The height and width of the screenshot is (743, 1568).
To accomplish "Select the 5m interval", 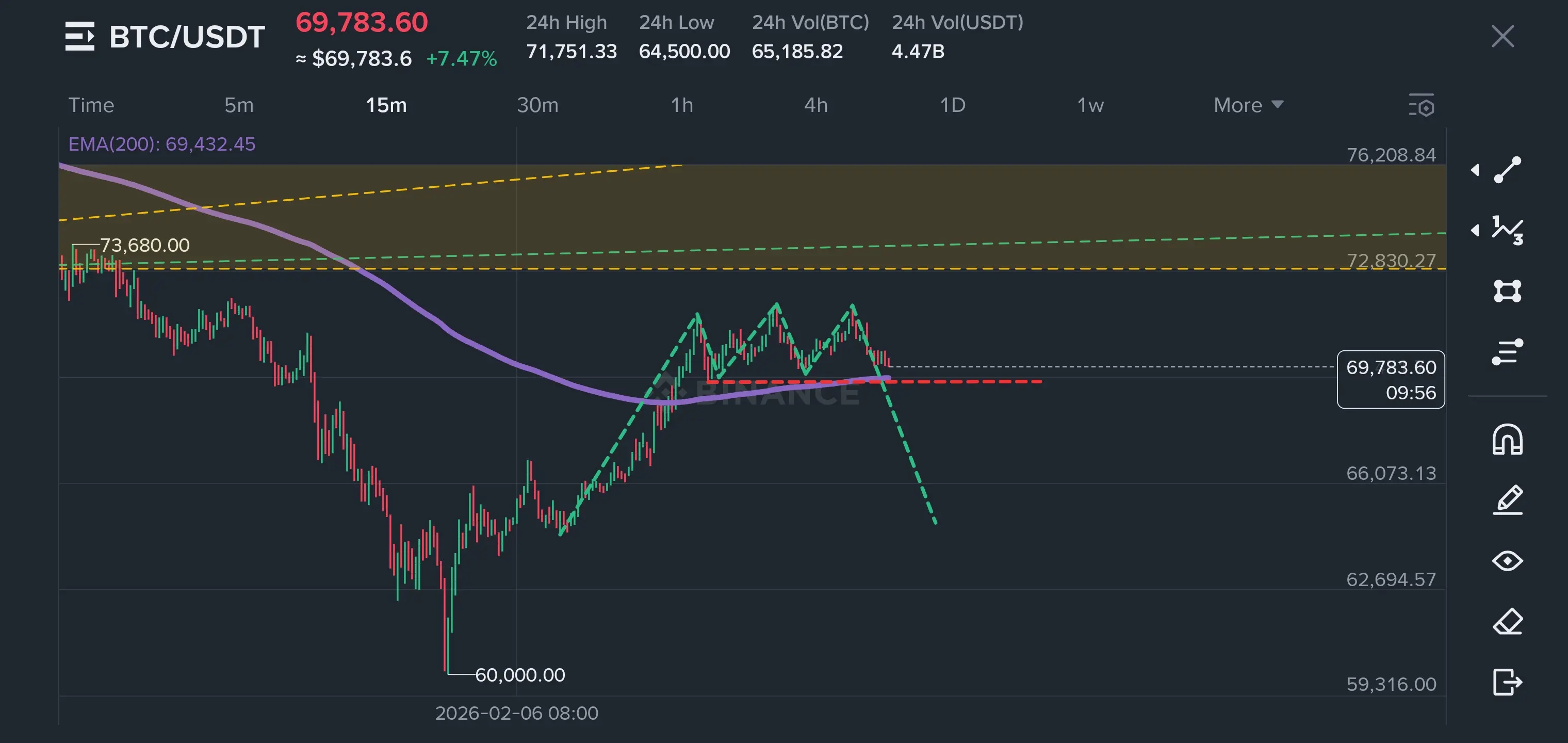I will [x=239, y=105].
